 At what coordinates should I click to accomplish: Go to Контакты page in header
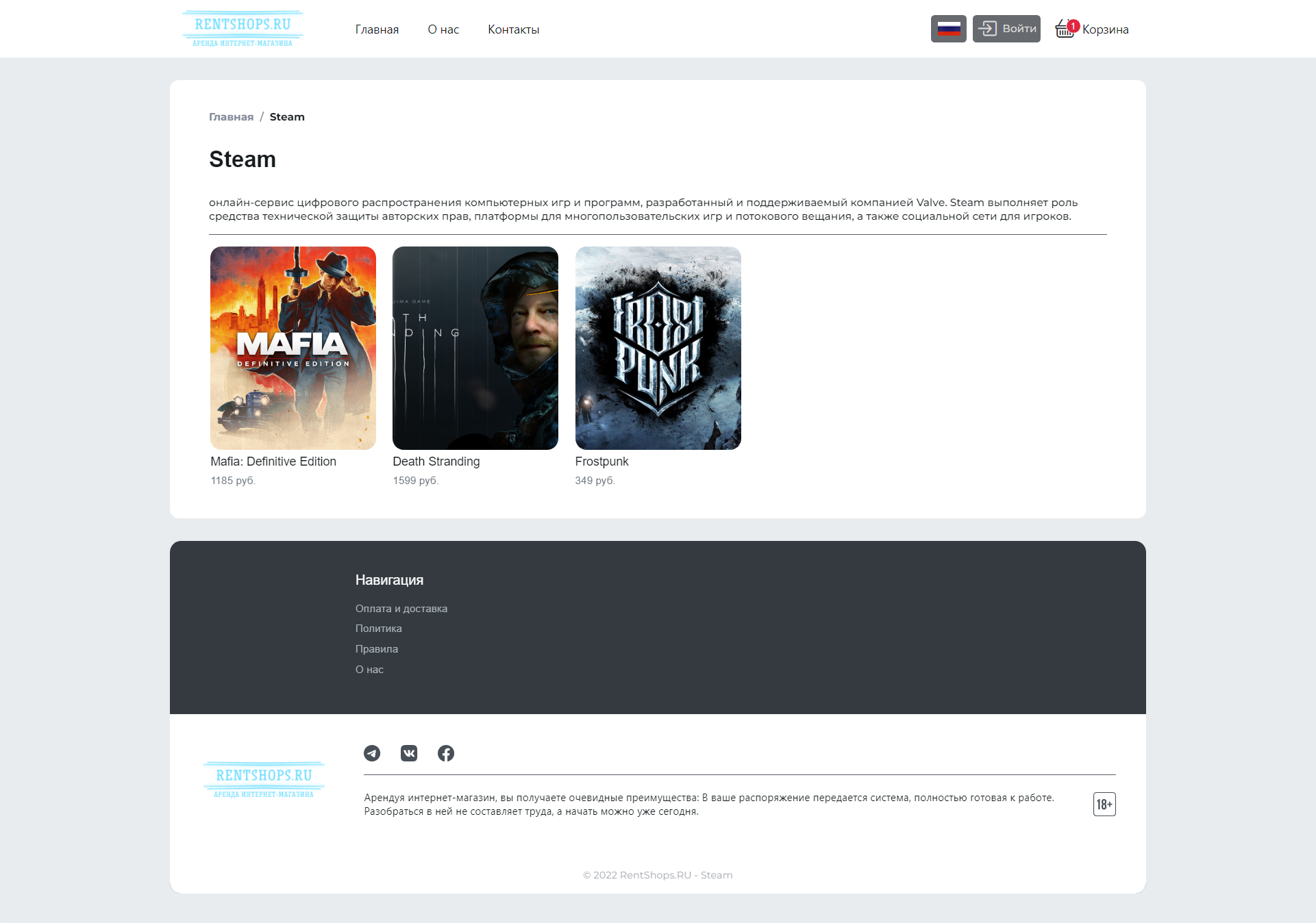(x=514, y=29)
